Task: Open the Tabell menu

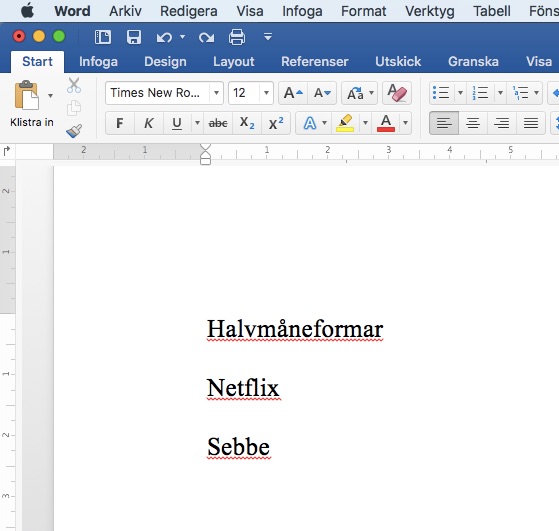Action: [492, 11]
